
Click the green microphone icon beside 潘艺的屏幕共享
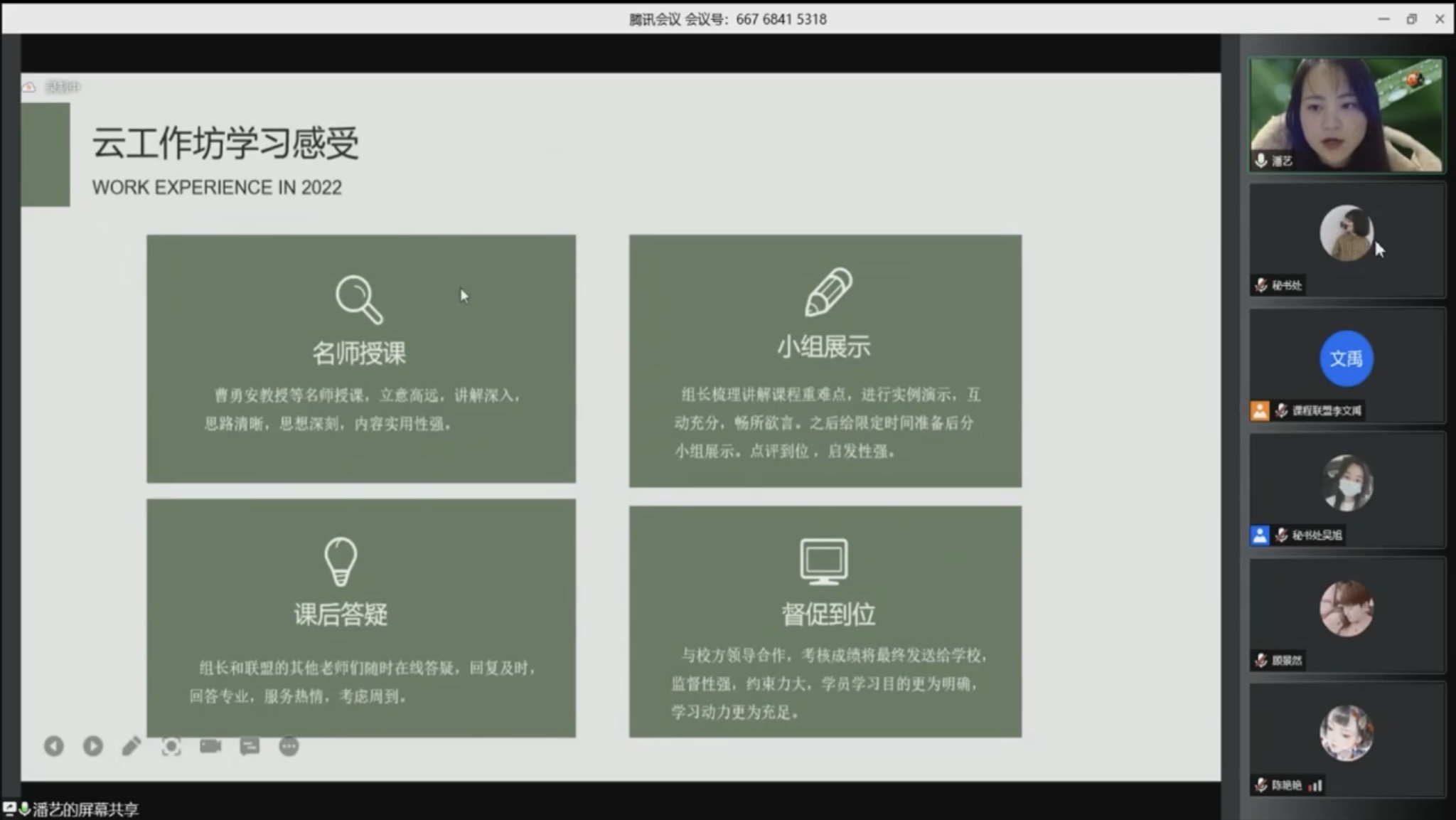click(x=24, y=809)
